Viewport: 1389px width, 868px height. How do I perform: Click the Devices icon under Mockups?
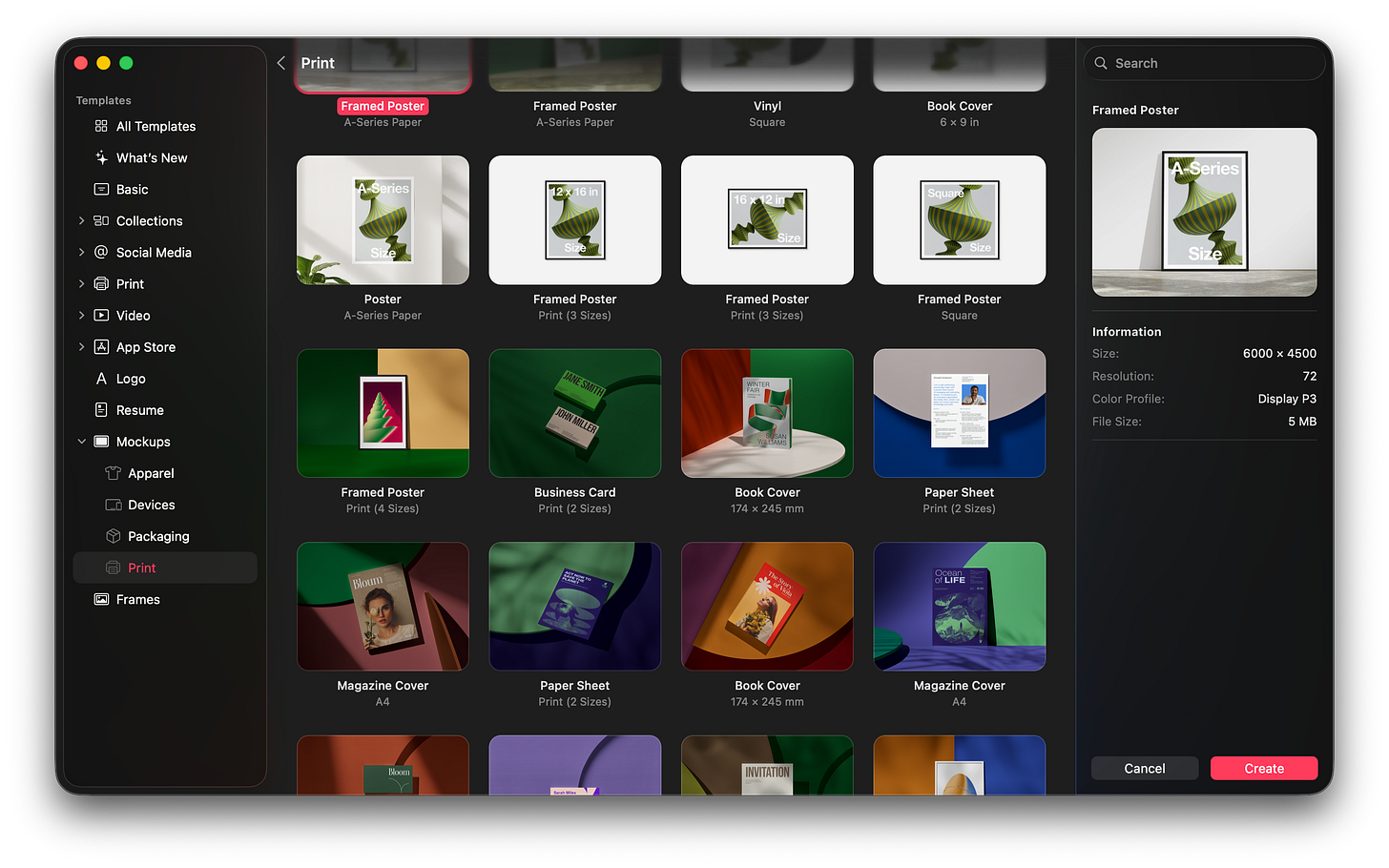tap(114, 505)
